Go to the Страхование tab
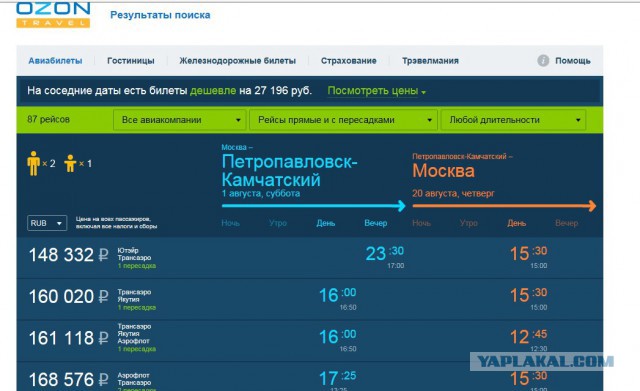 tap(349, 61)
